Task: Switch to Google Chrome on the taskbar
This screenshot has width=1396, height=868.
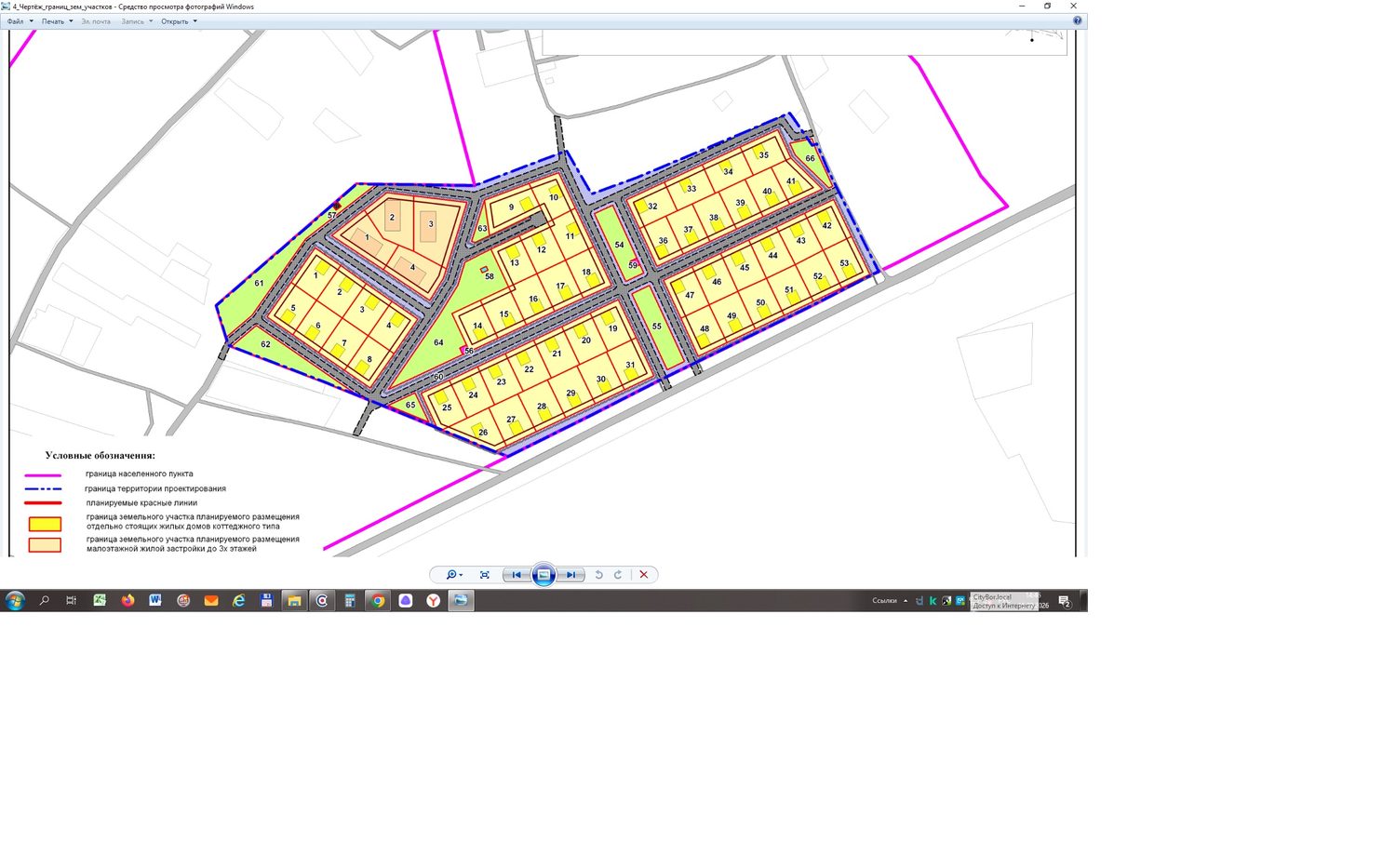Action: click(378, 601)
